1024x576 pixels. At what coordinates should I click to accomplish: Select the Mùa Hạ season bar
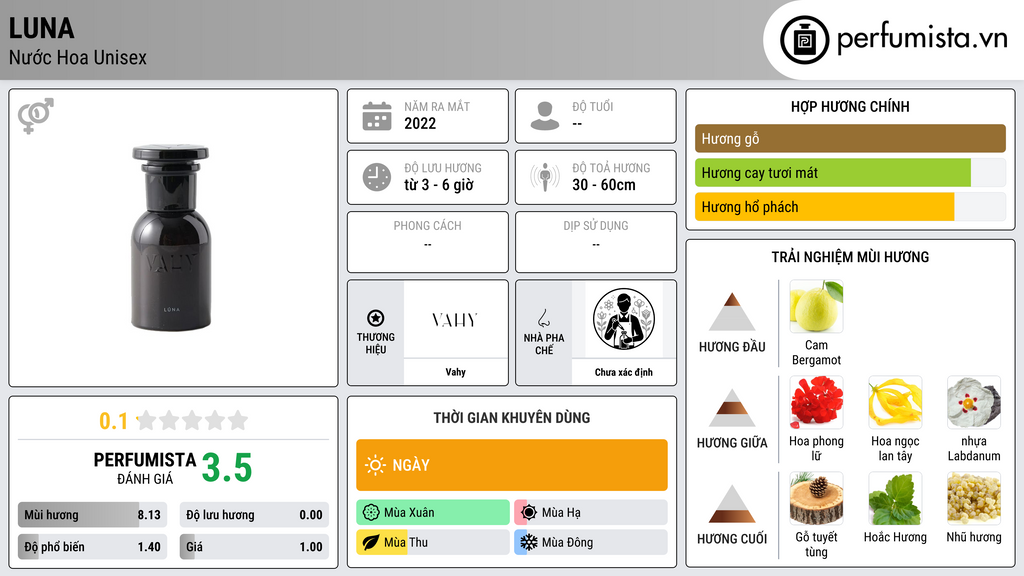[x=591, y=513]
